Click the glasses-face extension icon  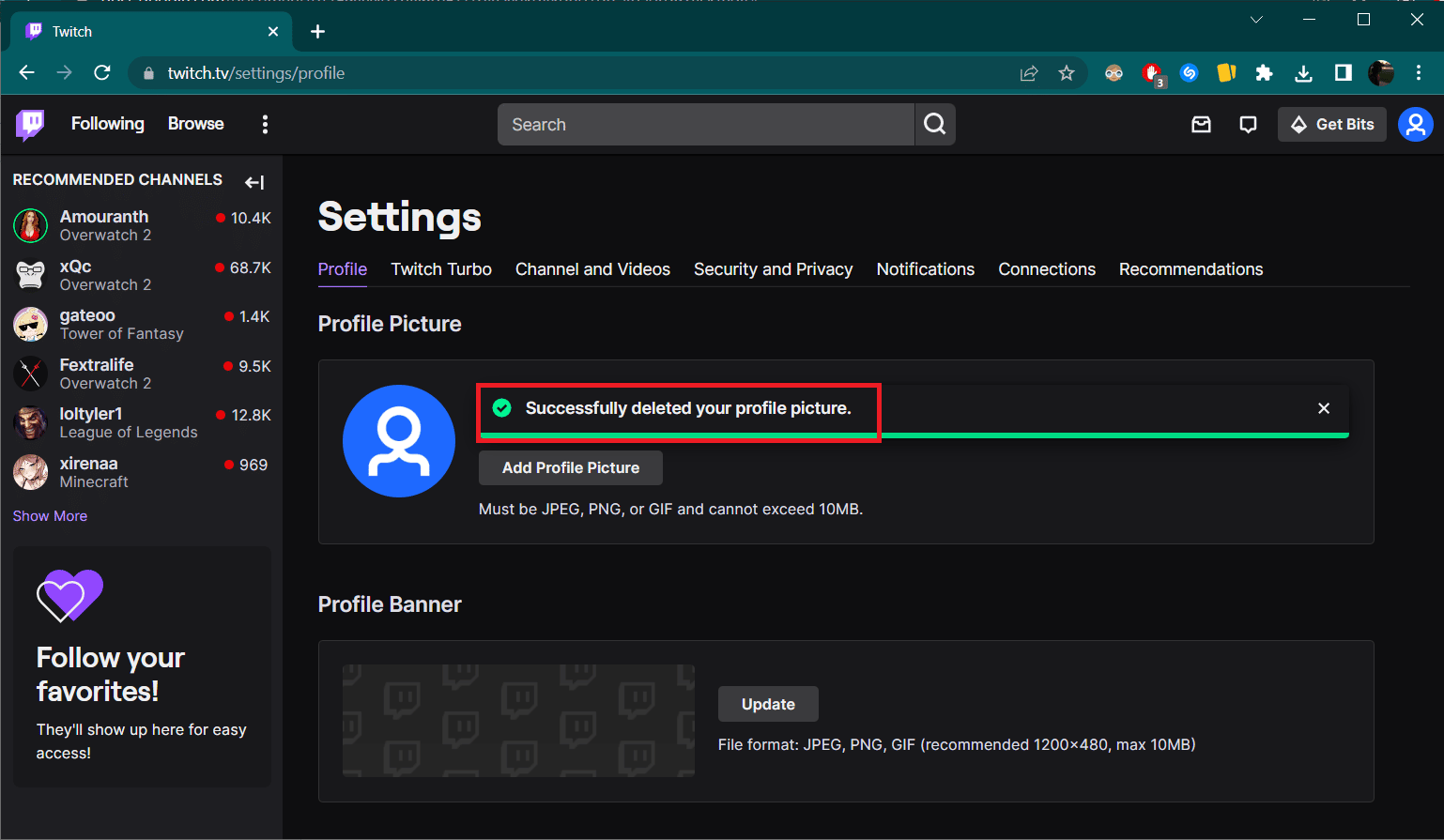1114,73
